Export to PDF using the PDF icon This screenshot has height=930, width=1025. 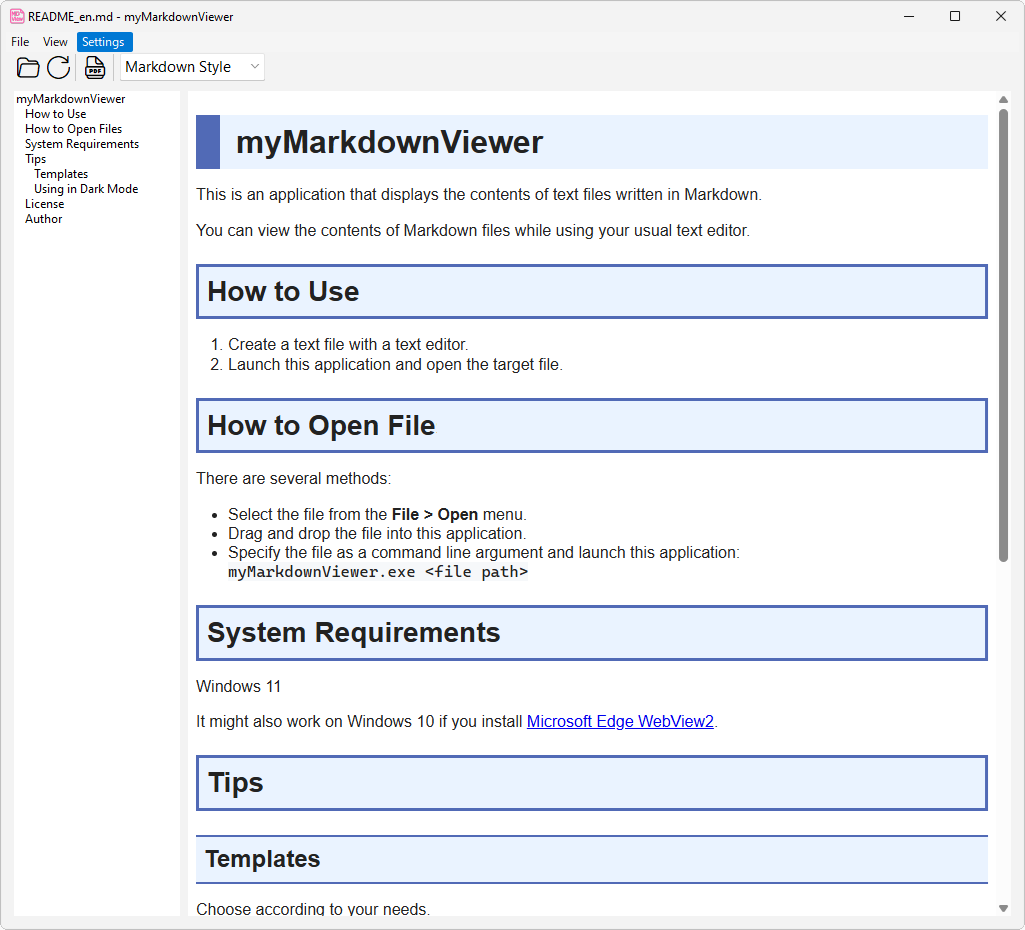(95, 67)
